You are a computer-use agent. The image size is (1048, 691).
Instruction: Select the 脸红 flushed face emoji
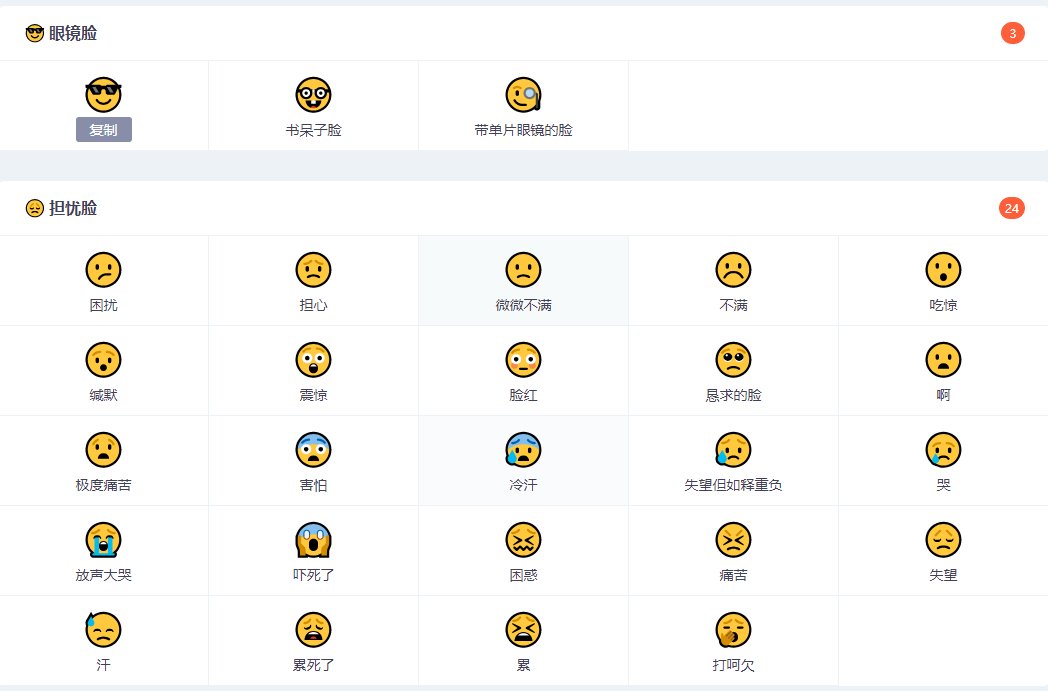523,360
